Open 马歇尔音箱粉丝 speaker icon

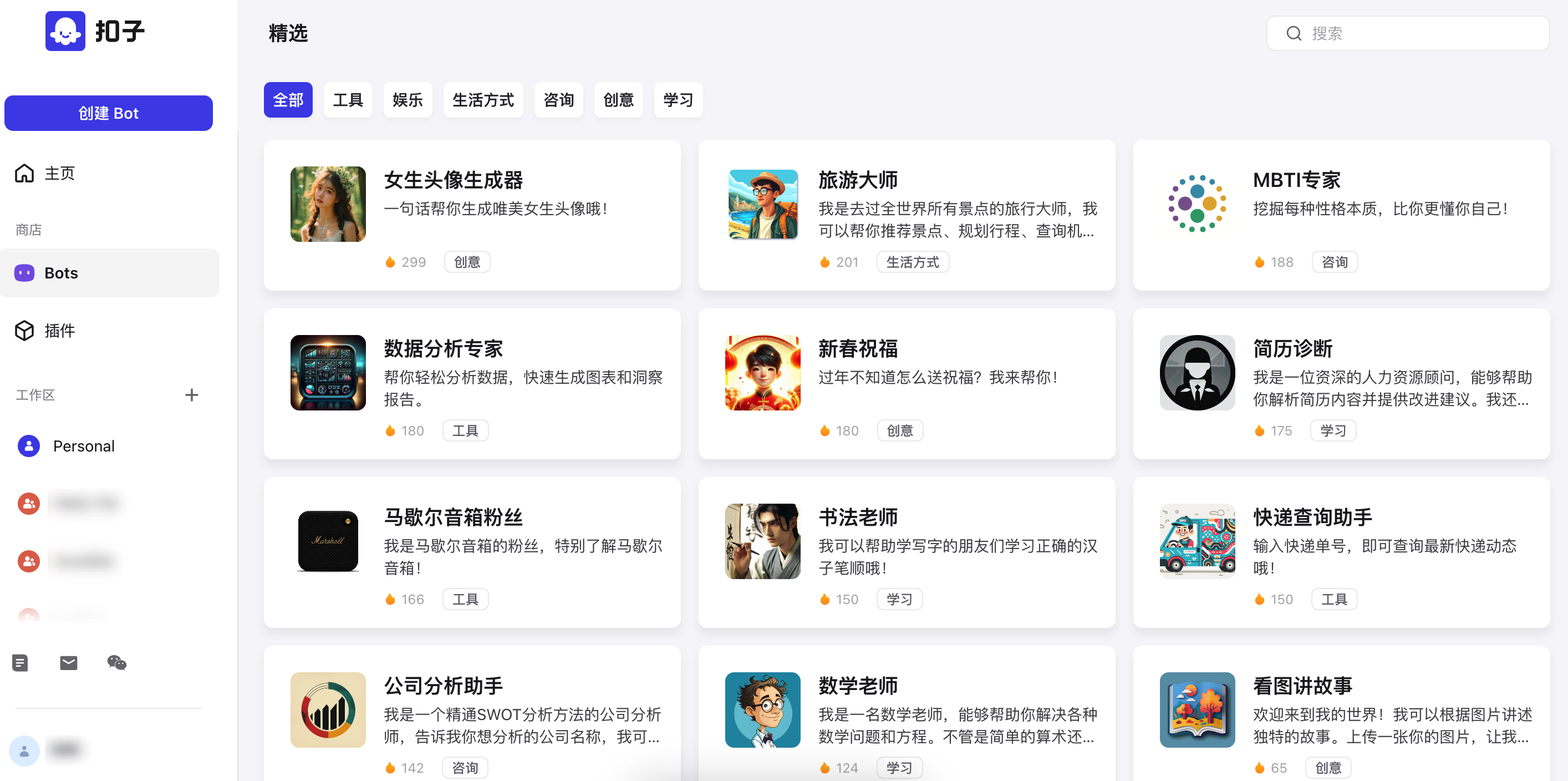pos(328,541)
